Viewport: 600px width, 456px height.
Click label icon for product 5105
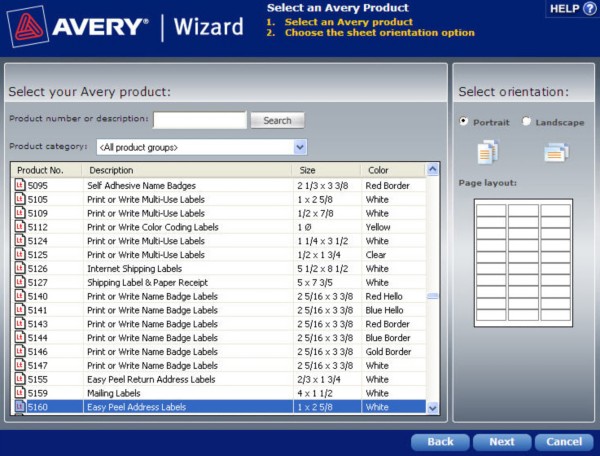tap(20, 199)
